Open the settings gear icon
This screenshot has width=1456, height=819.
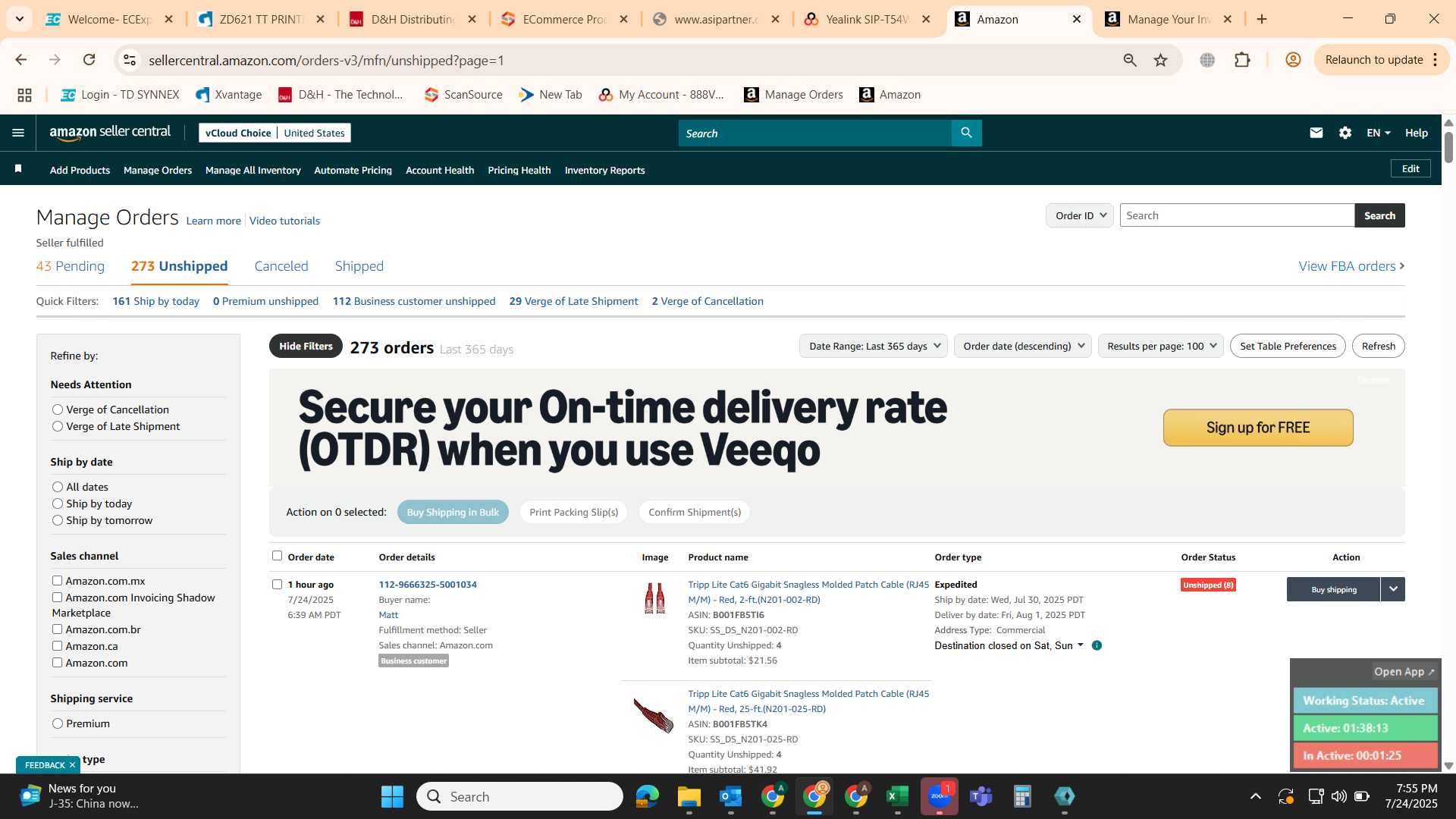1345,133
